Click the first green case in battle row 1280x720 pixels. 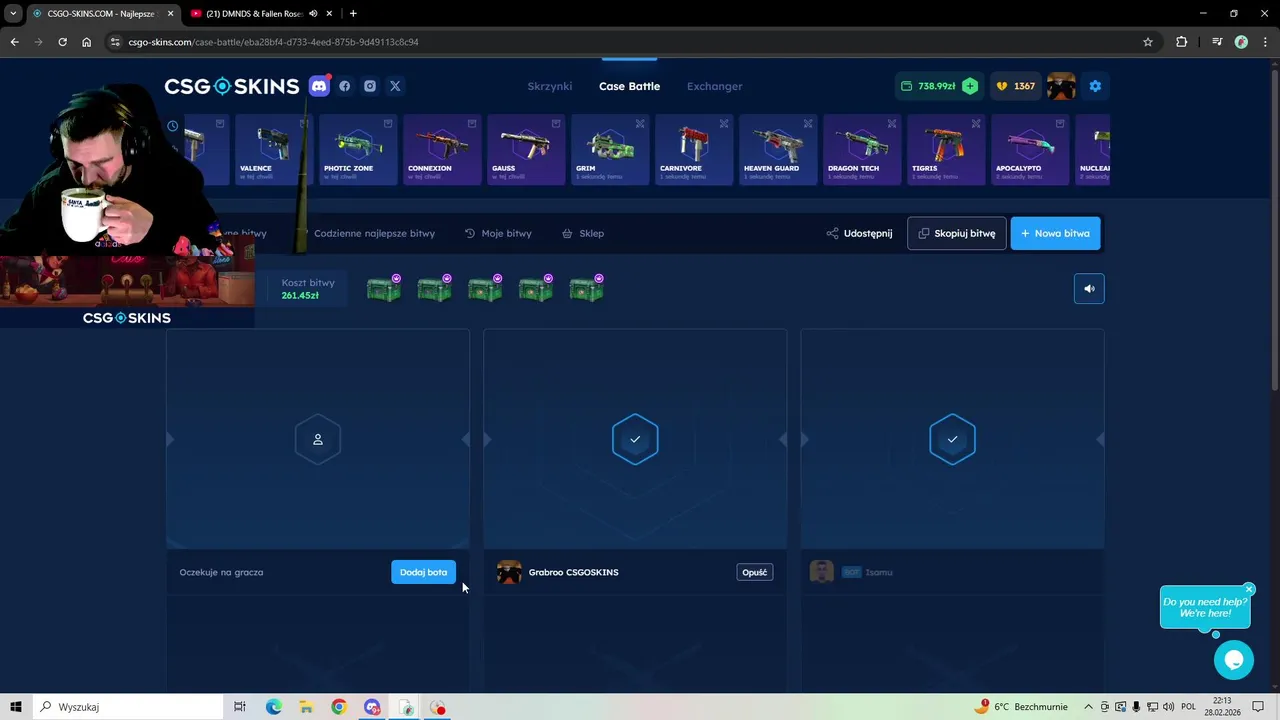coord(384,289)
